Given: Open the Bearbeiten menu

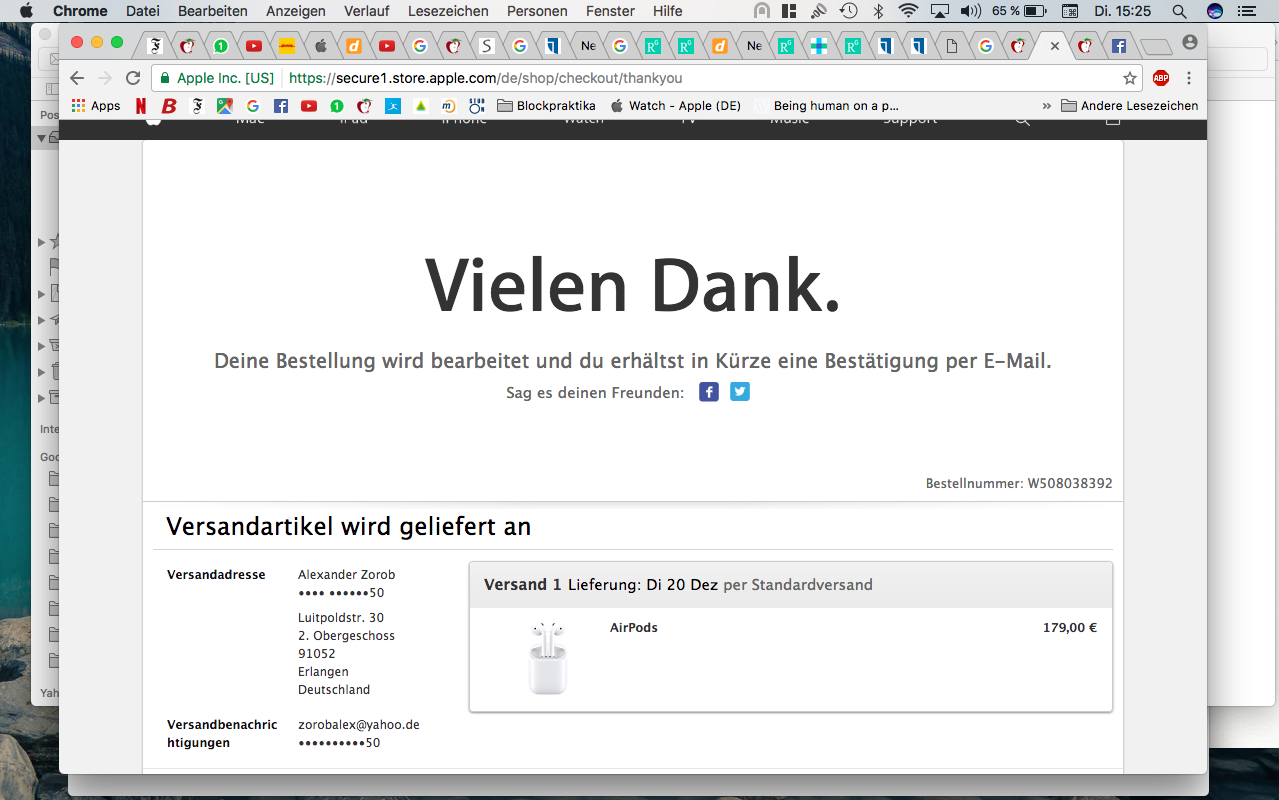Looking at the screenshot, I should 213,11.
